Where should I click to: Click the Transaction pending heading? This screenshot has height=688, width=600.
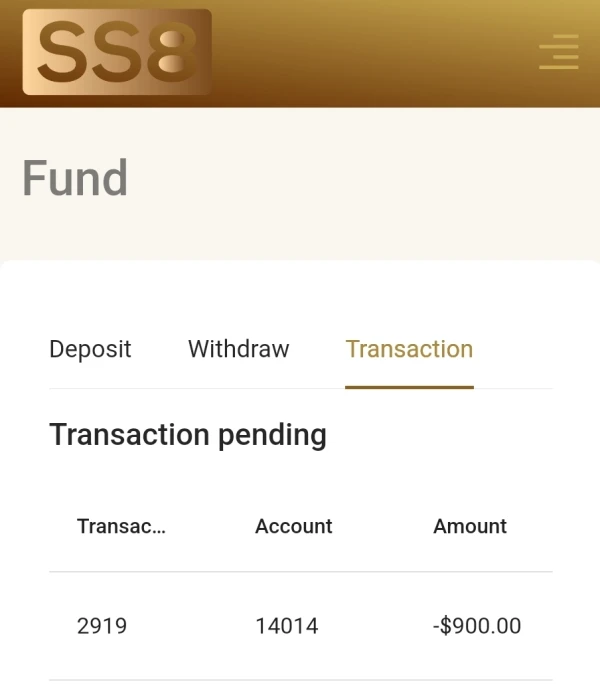pyautogui.click(x=188, y=435)
